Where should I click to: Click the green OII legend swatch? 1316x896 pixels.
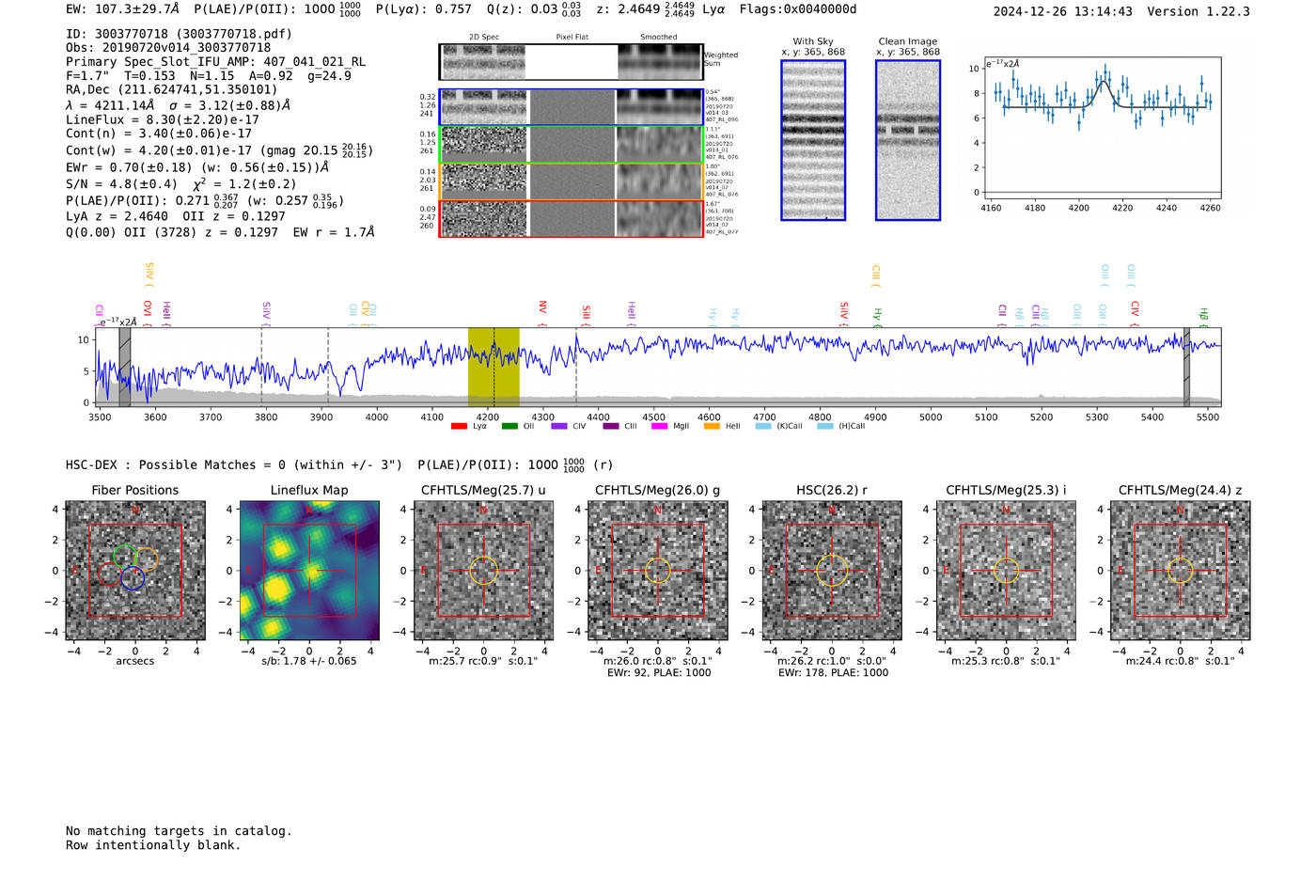[x=509, y=426]
